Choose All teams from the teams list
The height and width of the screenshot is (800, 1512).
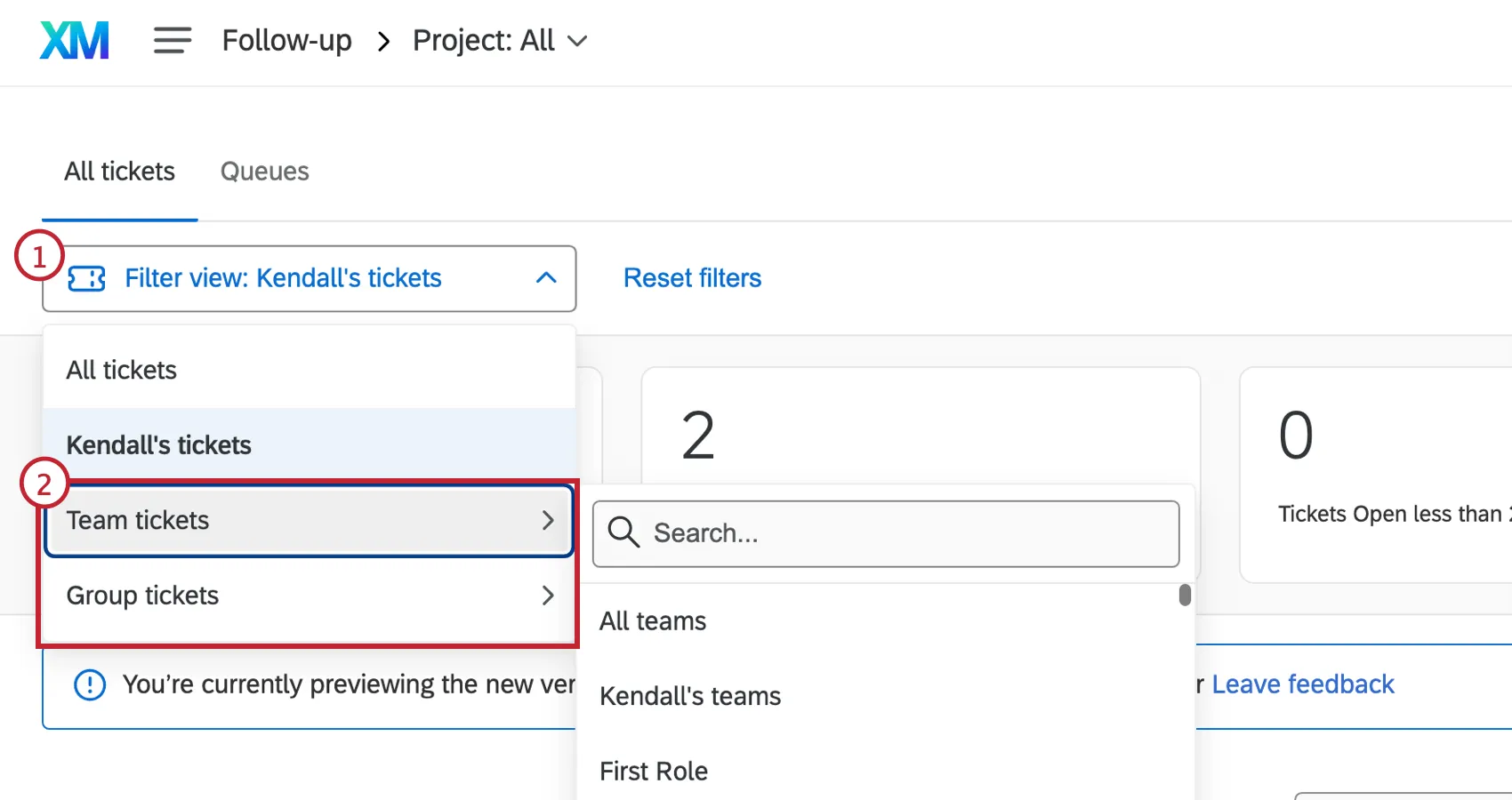pyautogui.click(x=653, y=620)
